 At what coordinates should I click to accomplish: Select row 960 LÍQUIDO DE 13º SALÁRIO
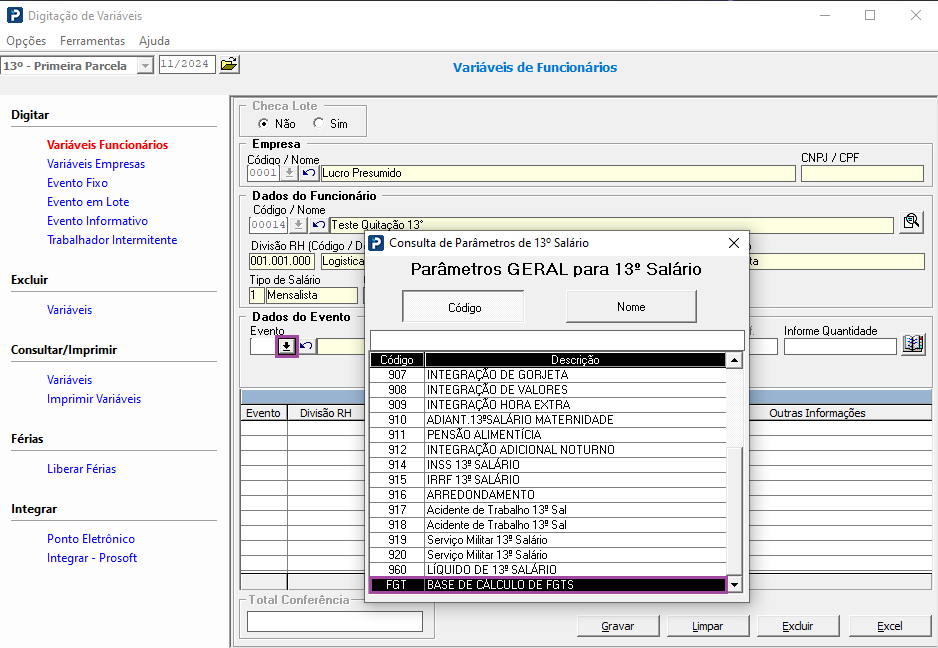coord(548,570)
